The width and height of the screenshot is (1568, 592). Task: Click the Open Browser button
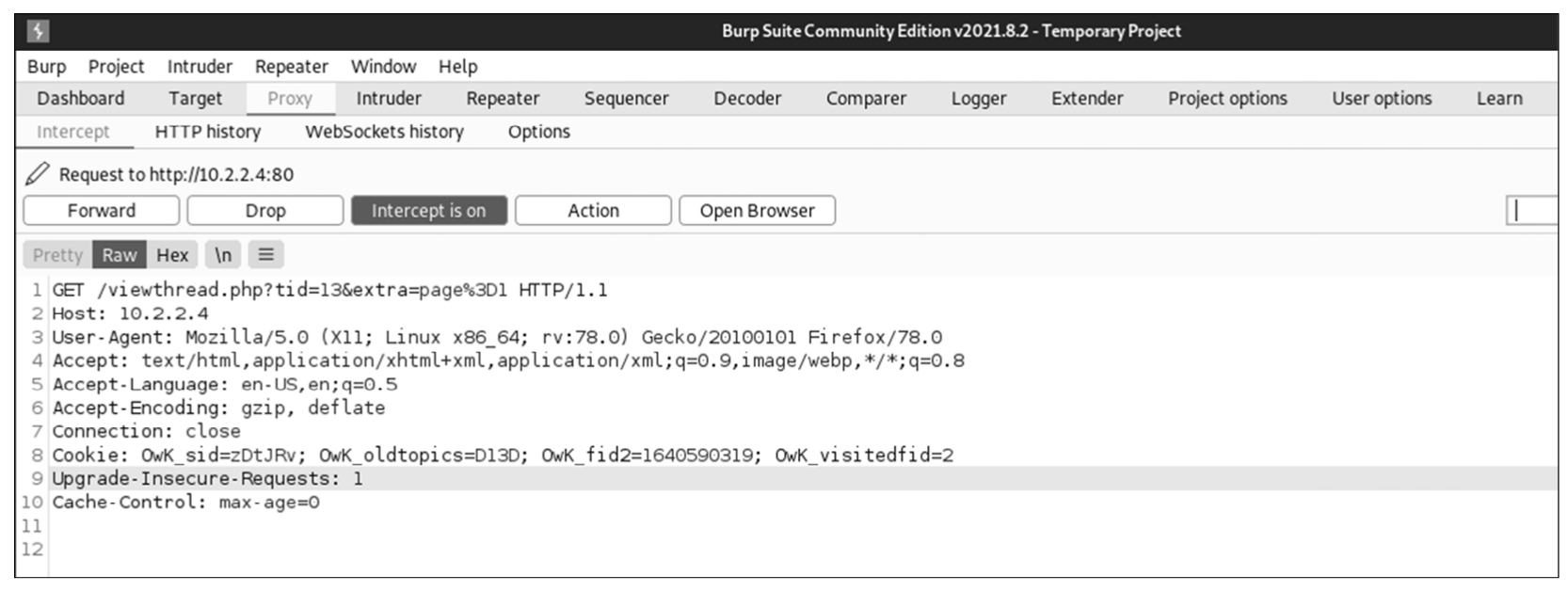pos(757,211)
